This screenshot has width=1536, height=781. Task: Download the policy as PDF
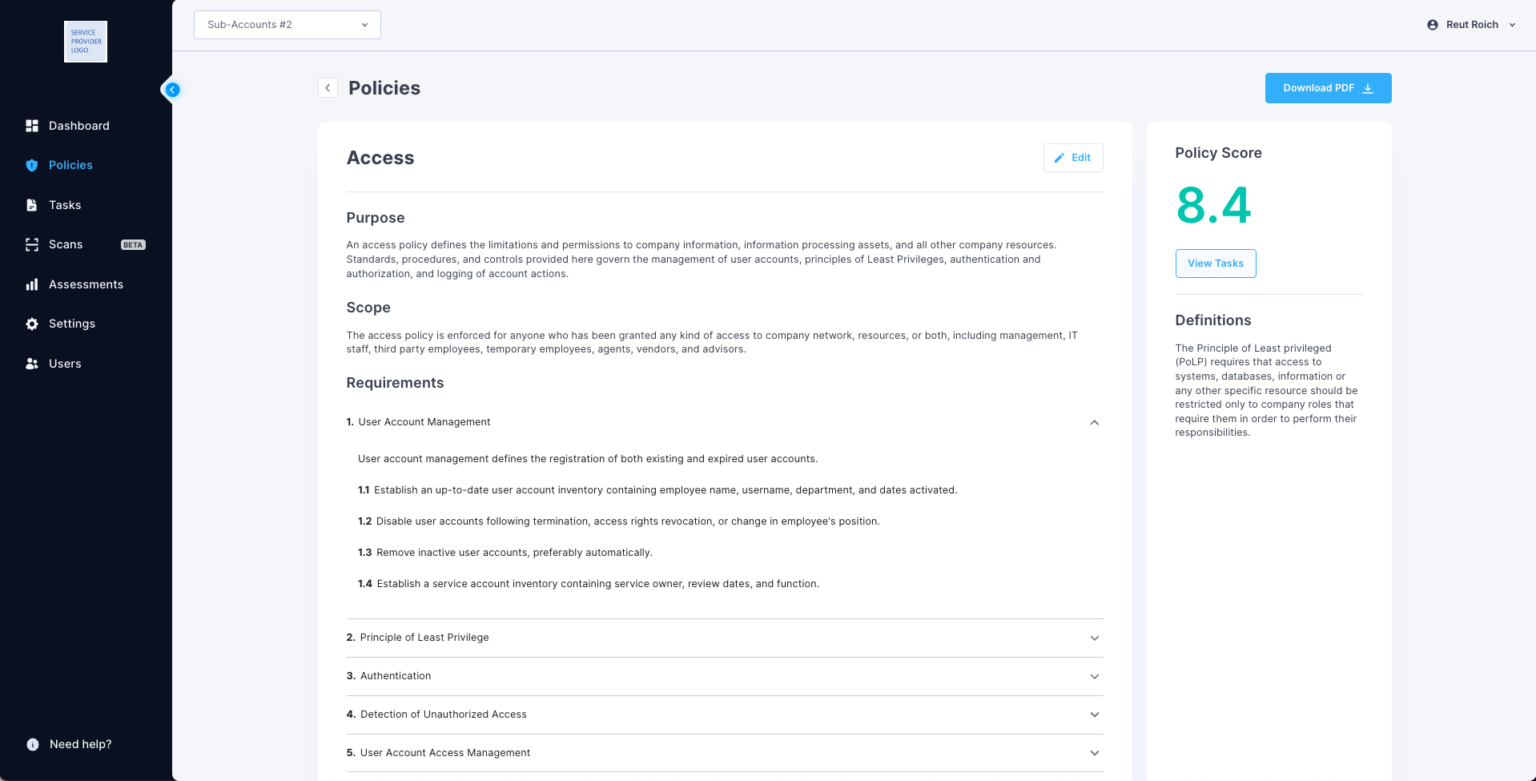click(x=1327, y=87)
